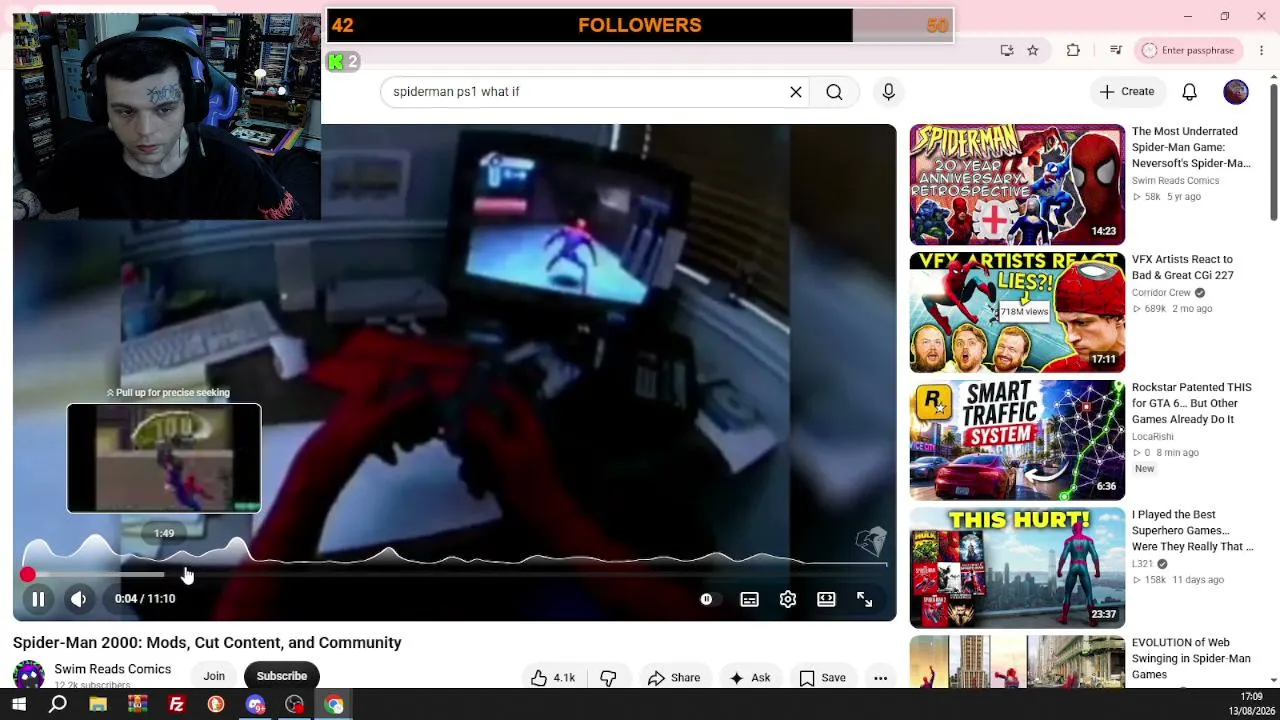The height and width of the screenshot is (720, 1280).
Task: Click the install app icon in address bar
Action: [1007, 50]
